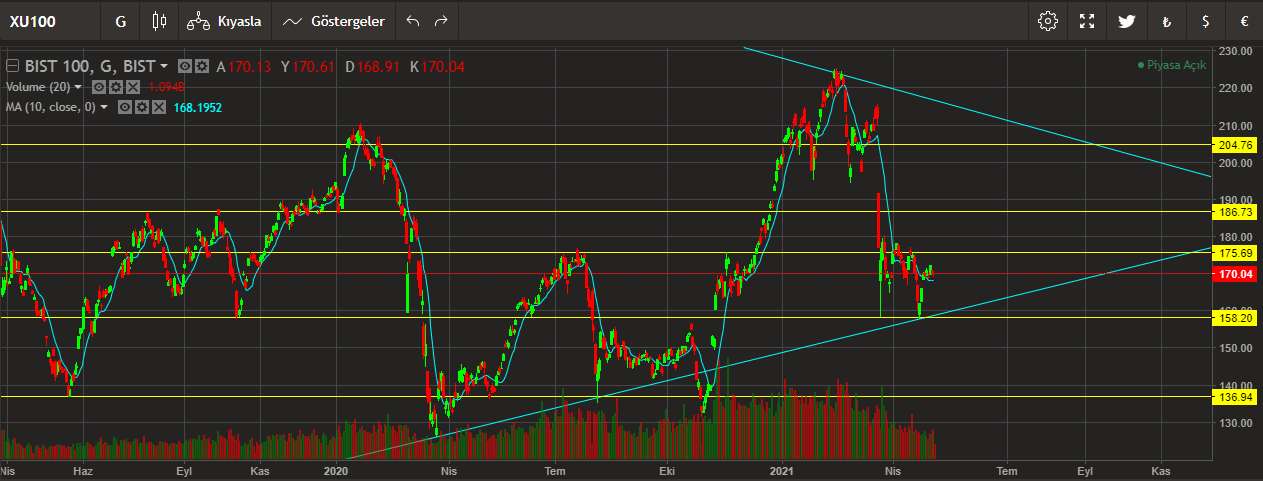Open BIST 100 series settings gear
This screenshot has height=481, width=1263.
201,66
